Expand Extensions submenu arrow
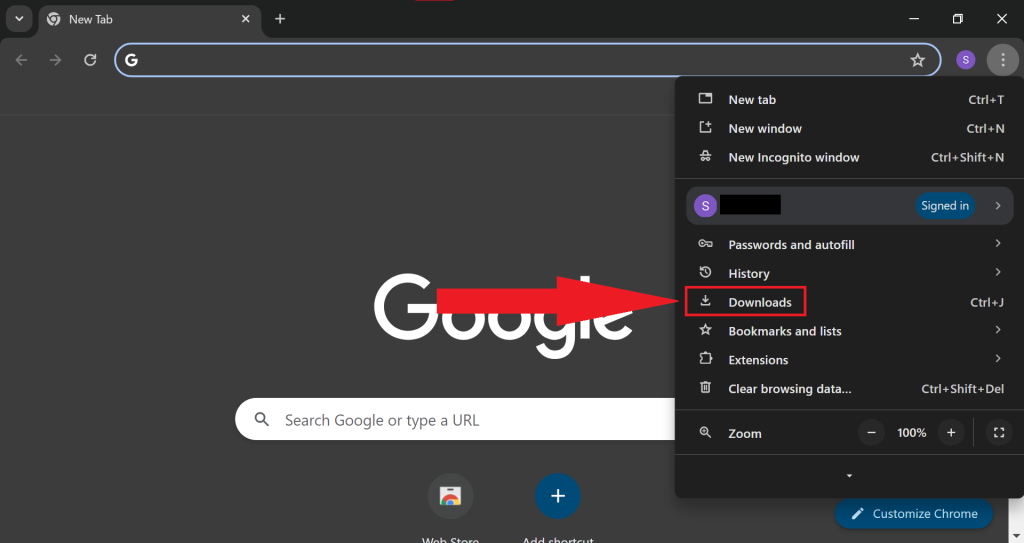Screen dimensions: 1024x543 (998, 359)
